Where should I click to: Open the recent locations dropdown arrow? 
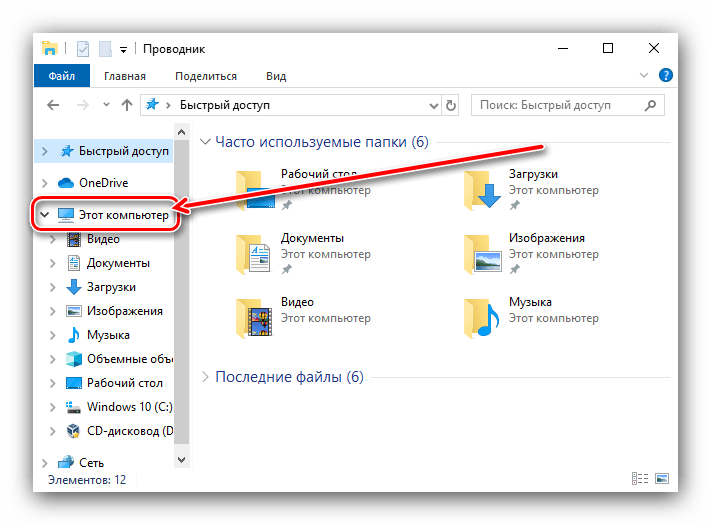click(x=106, y=105)
